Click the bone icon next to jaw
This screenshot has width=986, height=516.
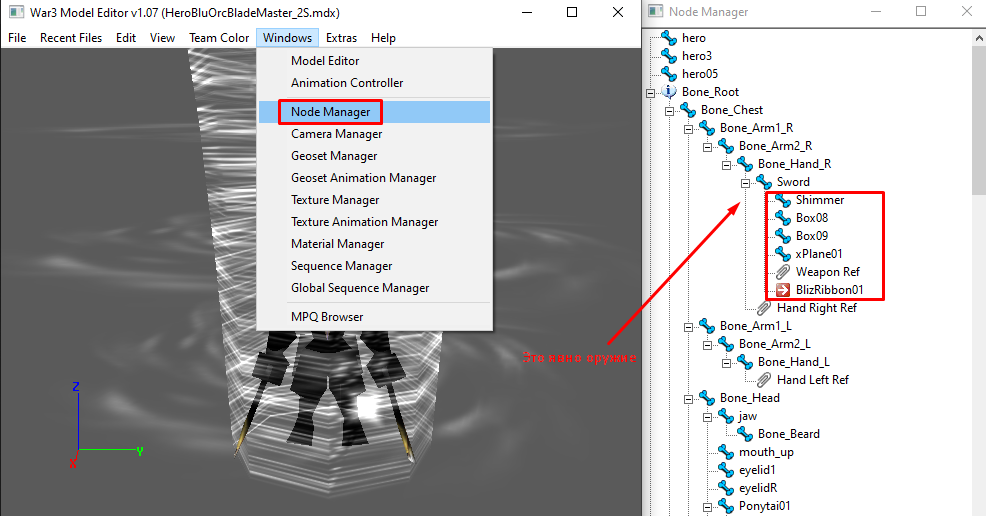(x=726, y=416)
